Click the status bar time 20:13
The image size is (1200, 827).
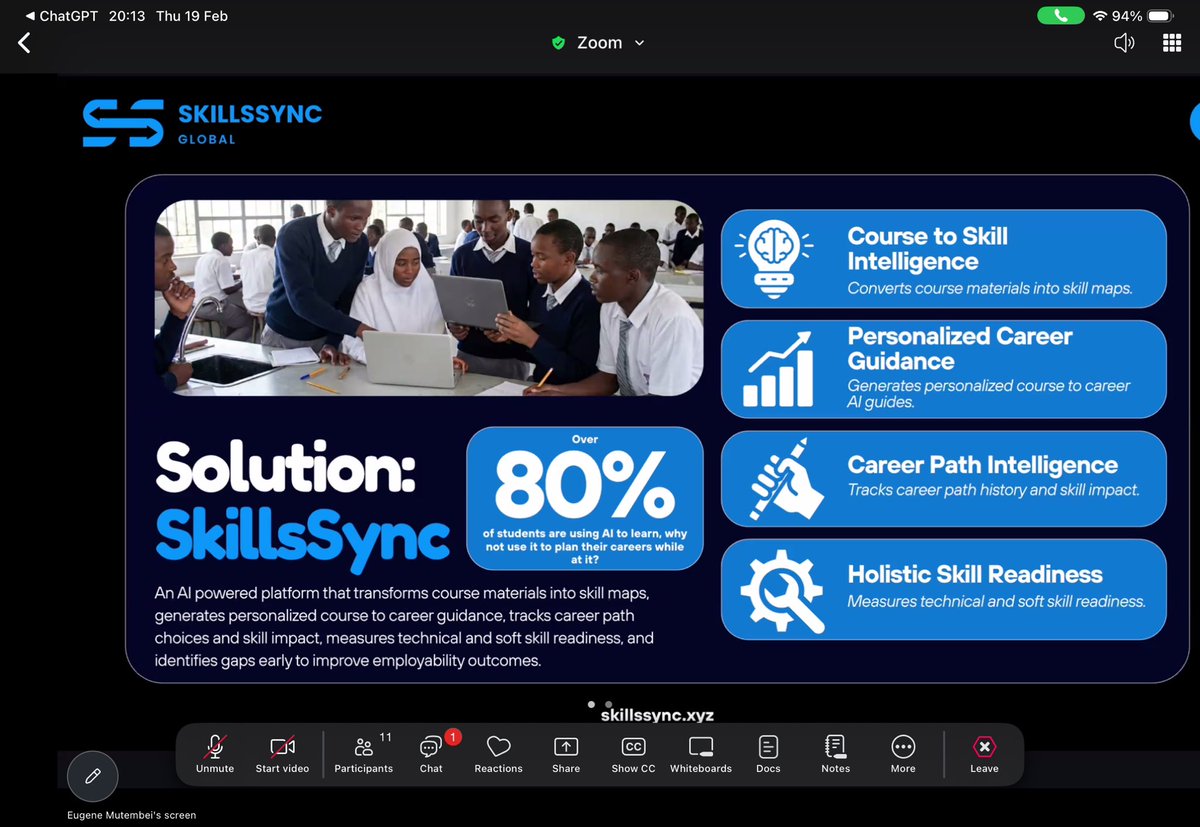click(x=125, y=16)
